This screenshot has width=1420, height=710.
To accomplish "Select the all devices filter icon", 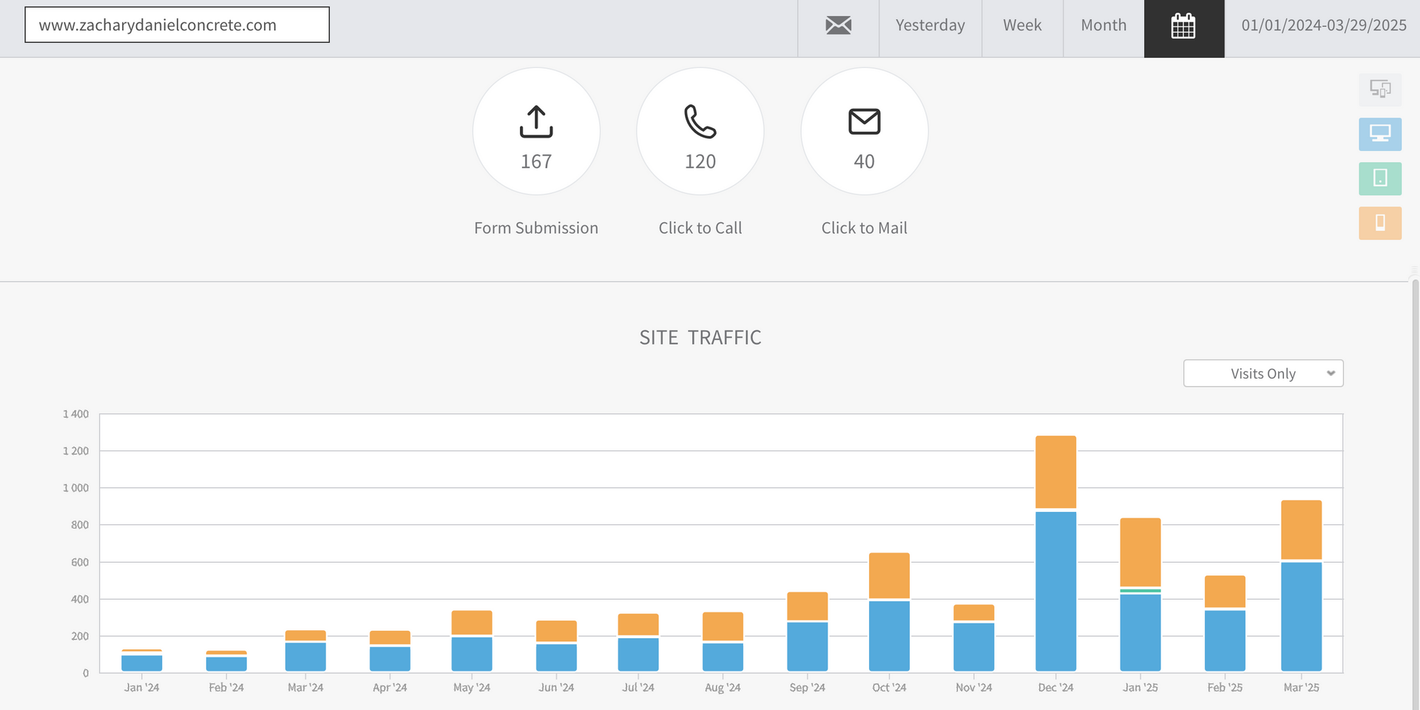I will click(1380, 90).
